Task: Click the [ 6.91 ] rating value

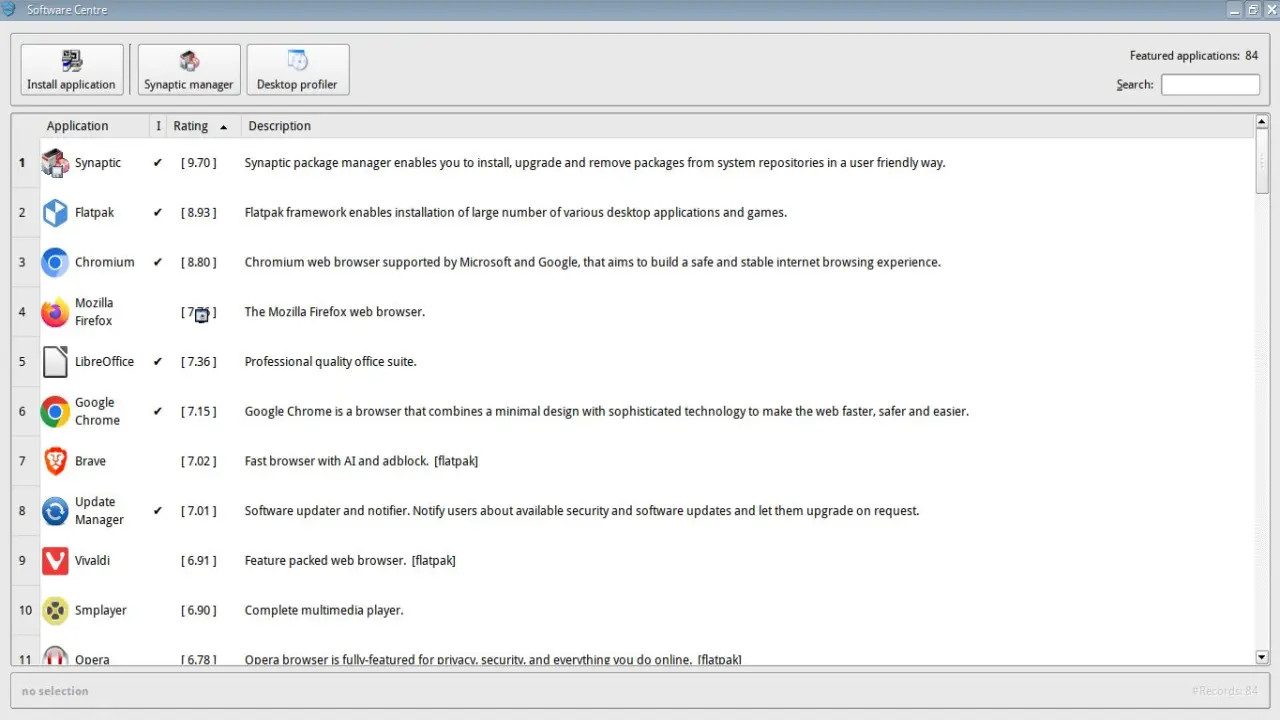Action: tap(198, 560)
